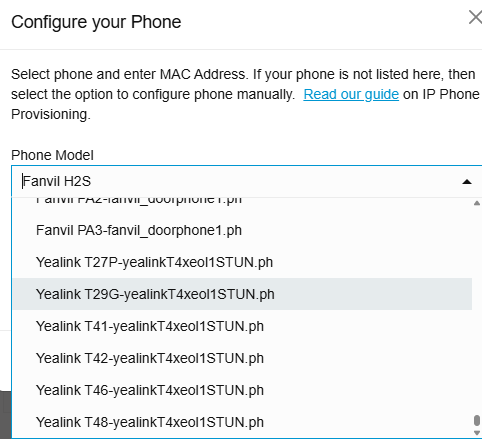
Task: Click the instruction text about MAC Address
Action: point(245,94)
